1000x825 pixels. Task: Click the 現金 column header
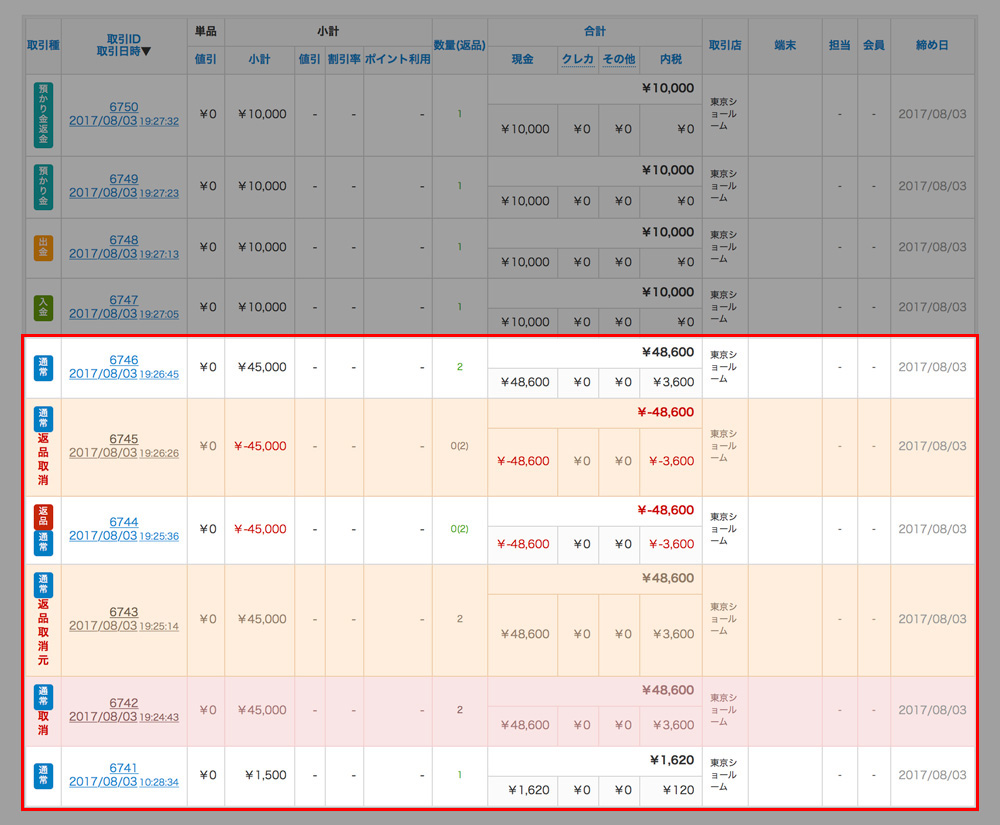522,59
